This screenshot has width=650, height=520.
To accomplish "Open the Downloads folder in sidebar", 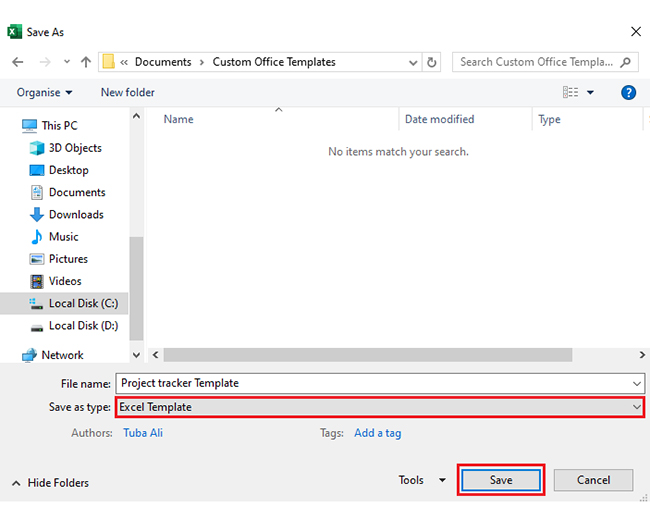I will pyautogui.click(x=76, y=214).
